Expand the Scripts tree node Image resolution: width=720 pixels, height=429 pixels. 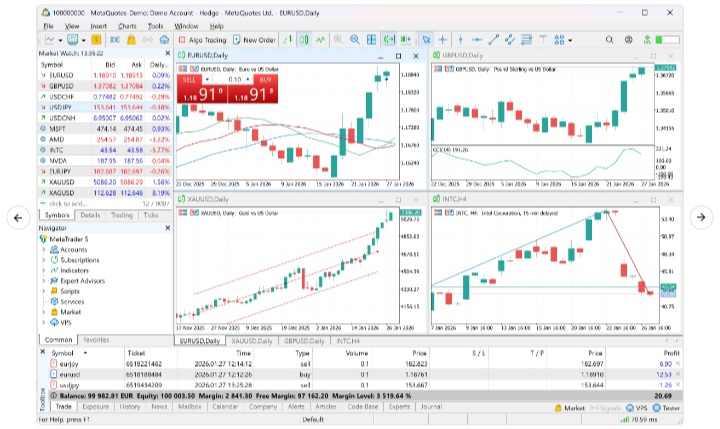click(x=44, y=291)
